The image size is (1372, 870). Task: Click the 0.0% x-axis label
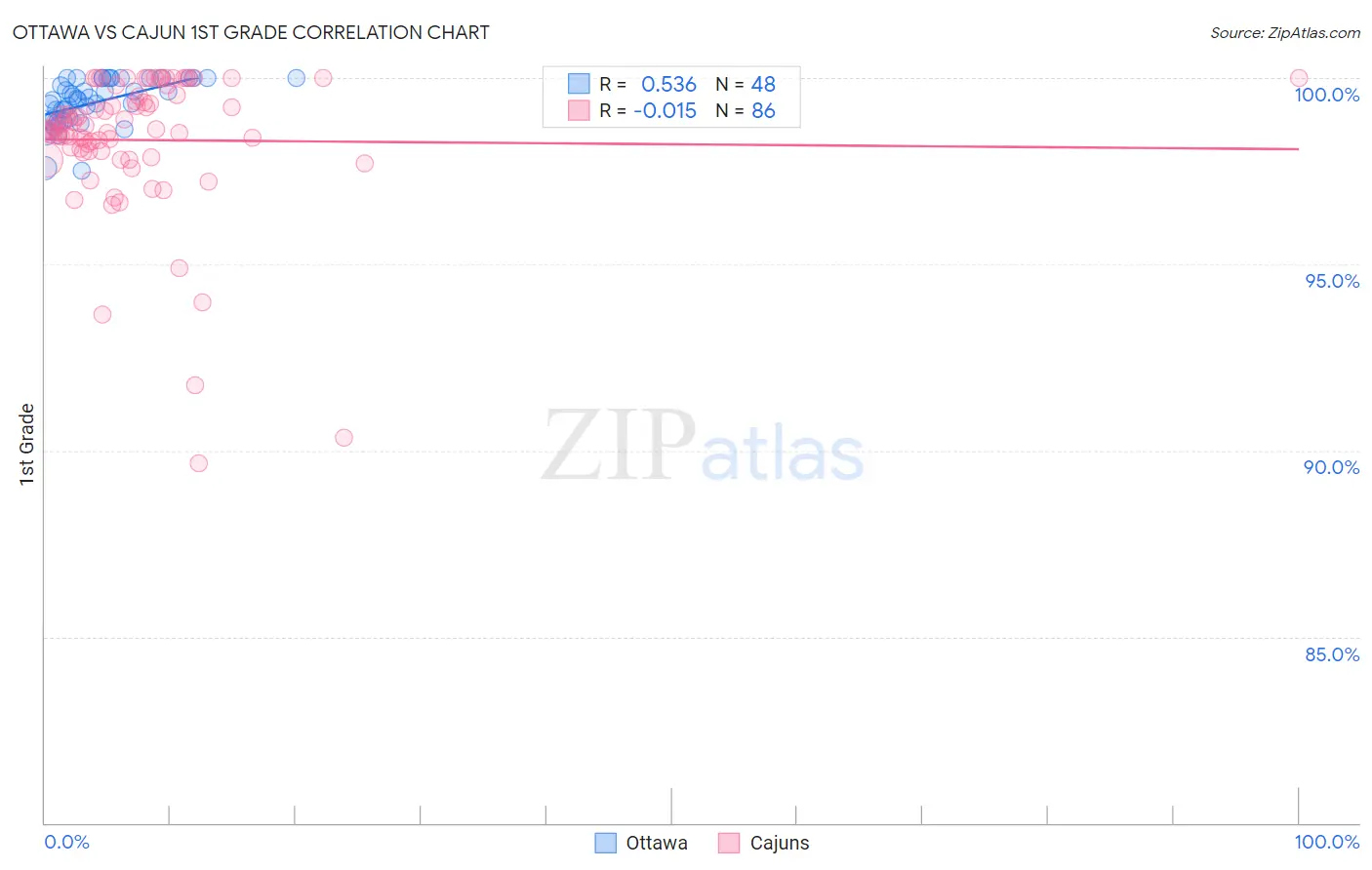tap(66, 842)
